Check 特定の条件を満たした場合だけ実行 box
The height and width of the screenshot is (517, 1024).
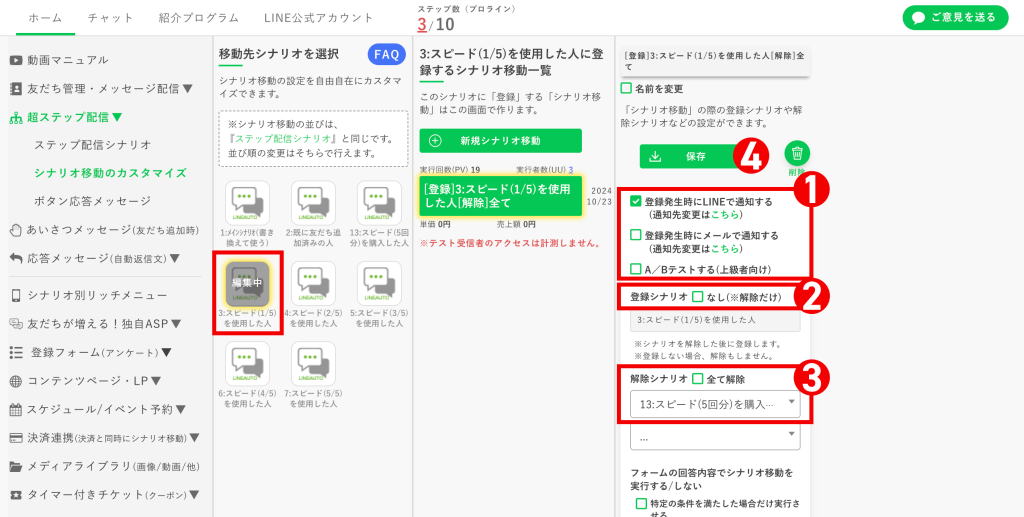tap(641, 504)
